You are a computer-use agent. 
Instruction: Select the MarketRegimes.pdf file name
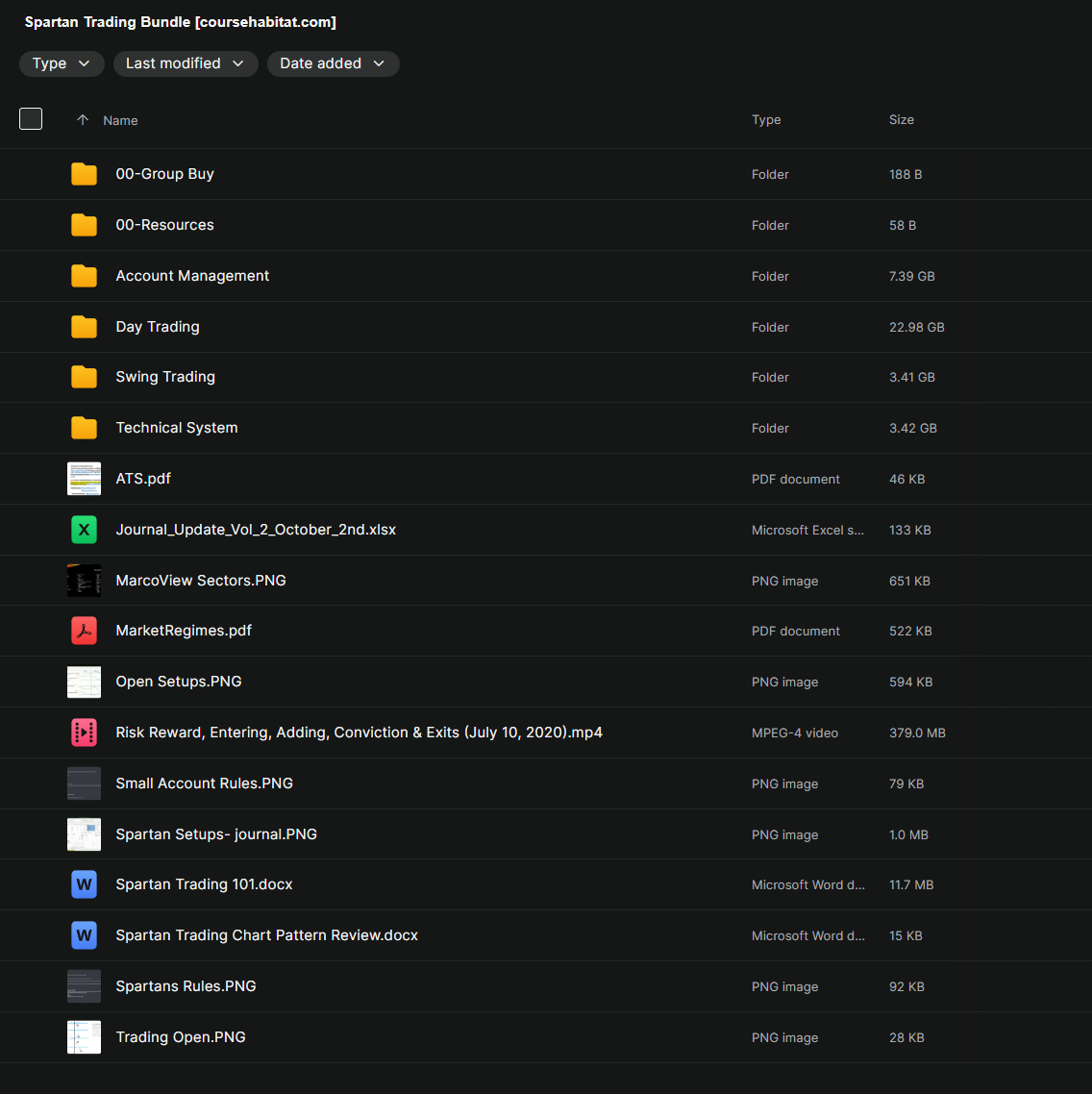tap(184, 631)
